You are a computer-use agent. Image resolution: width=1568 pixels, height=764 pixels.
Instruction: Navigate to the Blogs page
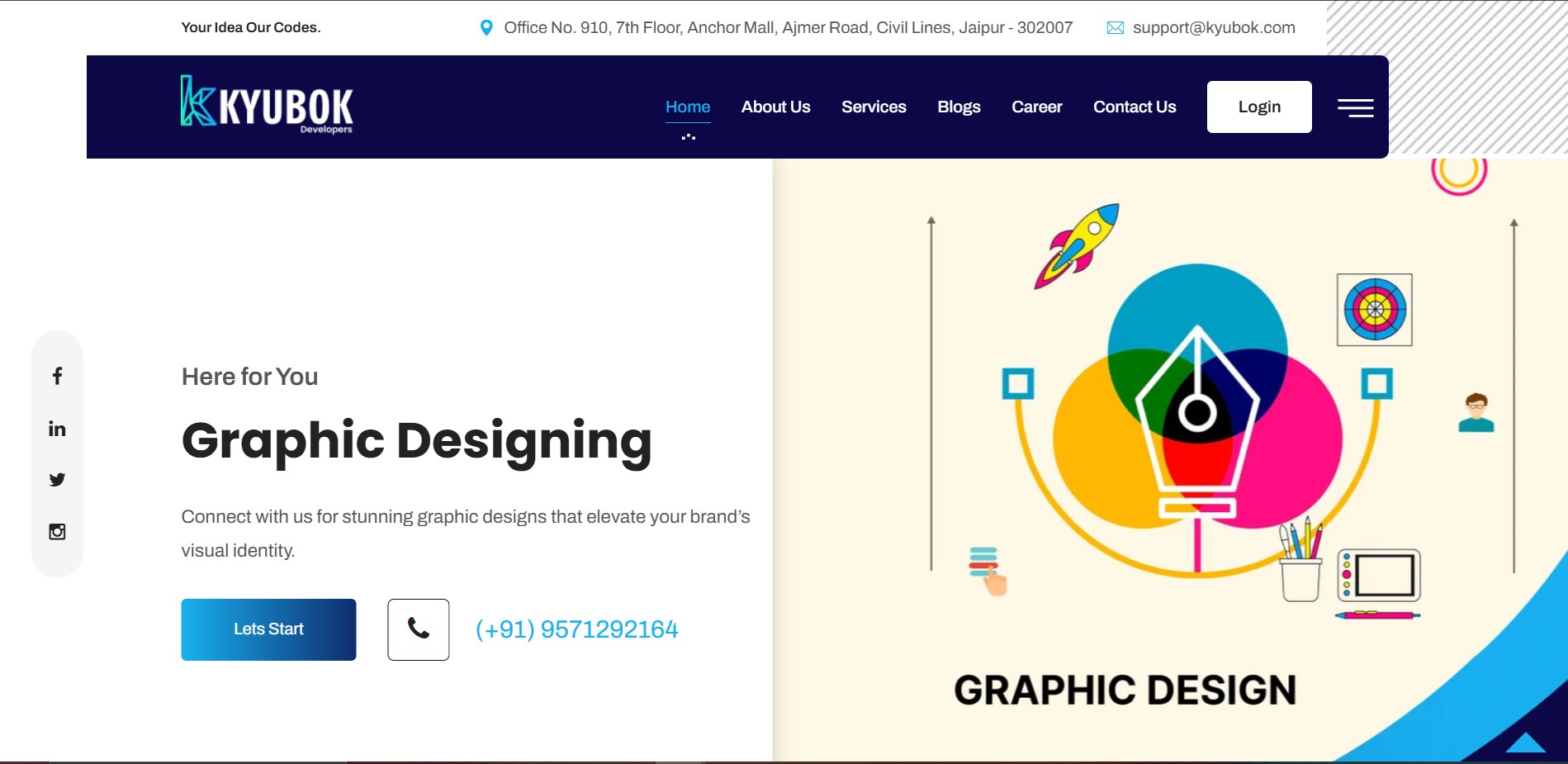[959, 107]
